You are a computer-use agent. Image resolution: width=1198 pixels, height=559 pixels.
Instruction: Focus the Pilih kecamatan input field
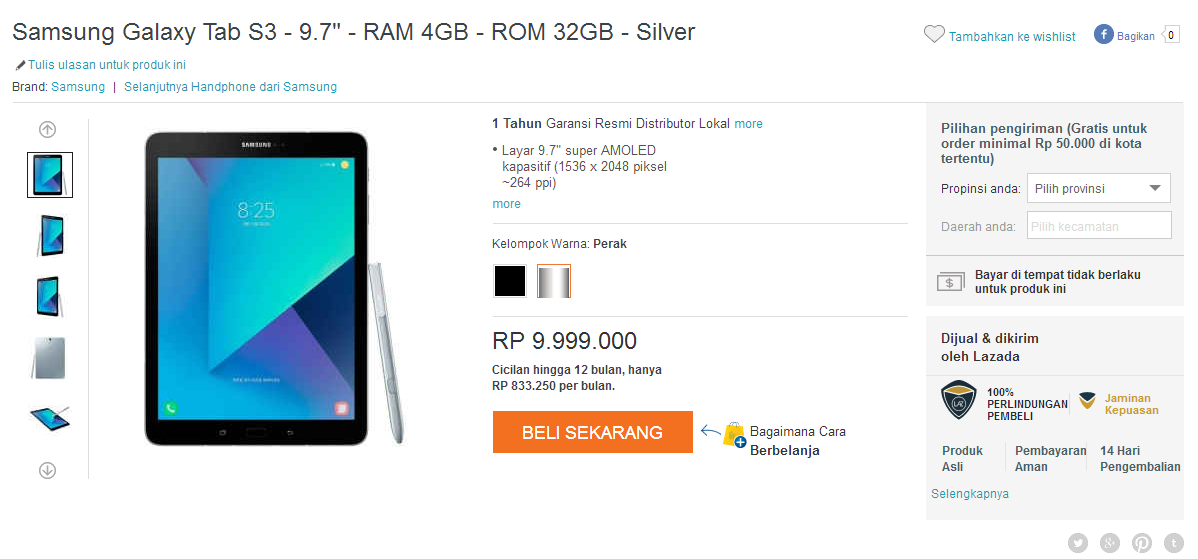pos(1099,226)
